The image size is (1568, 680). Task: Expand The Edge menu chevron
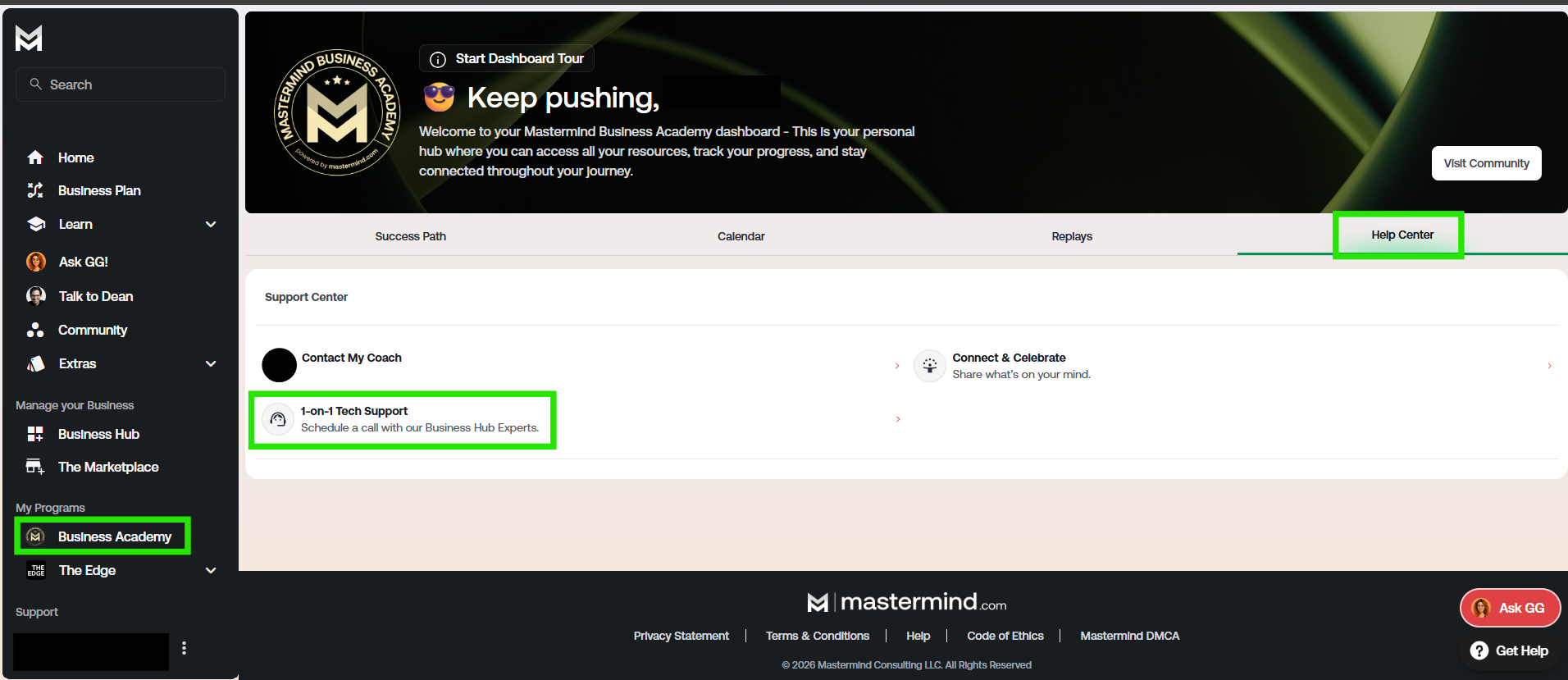tap(211, 570)
